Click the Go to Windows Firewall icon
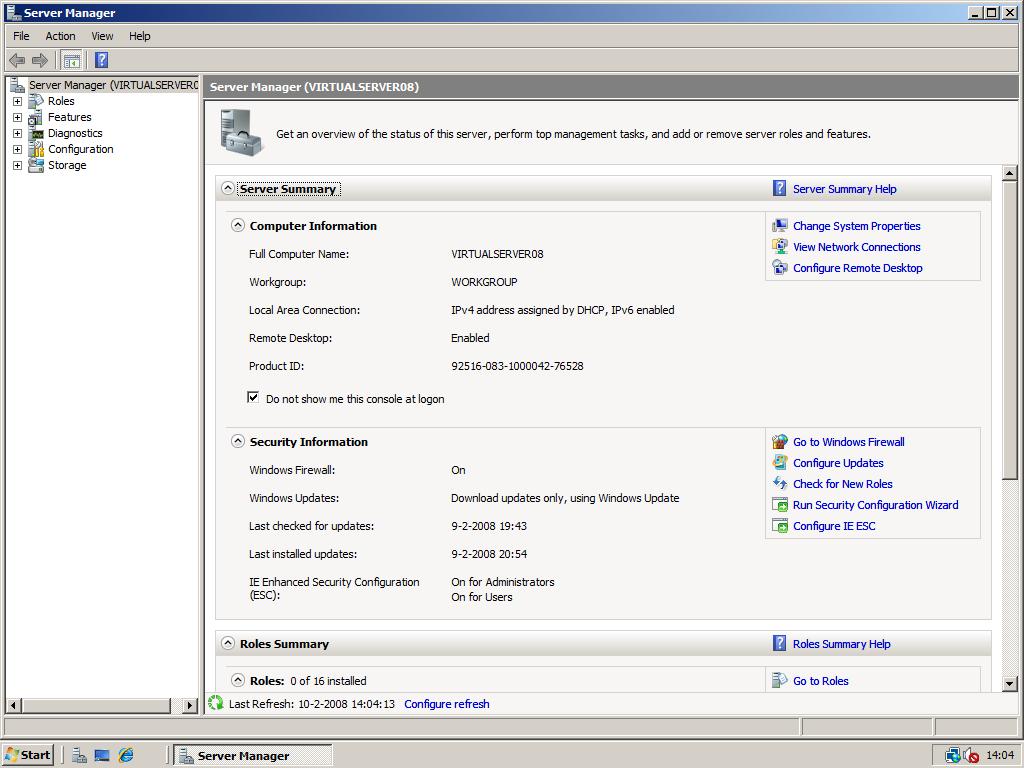Viewport: 1024px width, 768px height. 780,441
